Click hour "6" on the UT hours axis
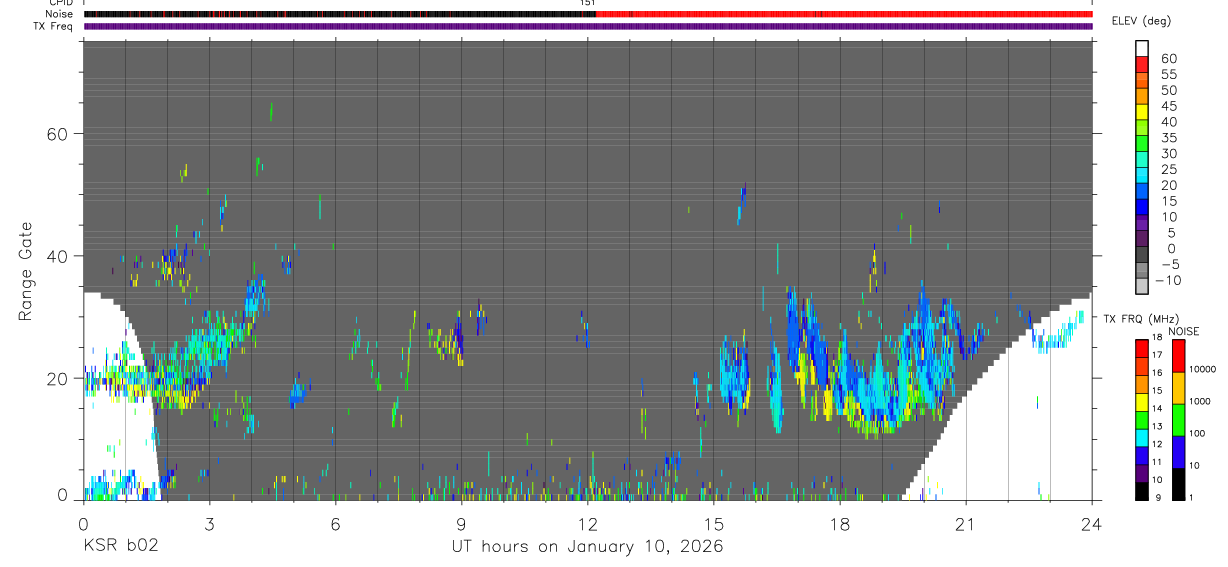Viewport: 1228px width, 567px height. (336, 523)
